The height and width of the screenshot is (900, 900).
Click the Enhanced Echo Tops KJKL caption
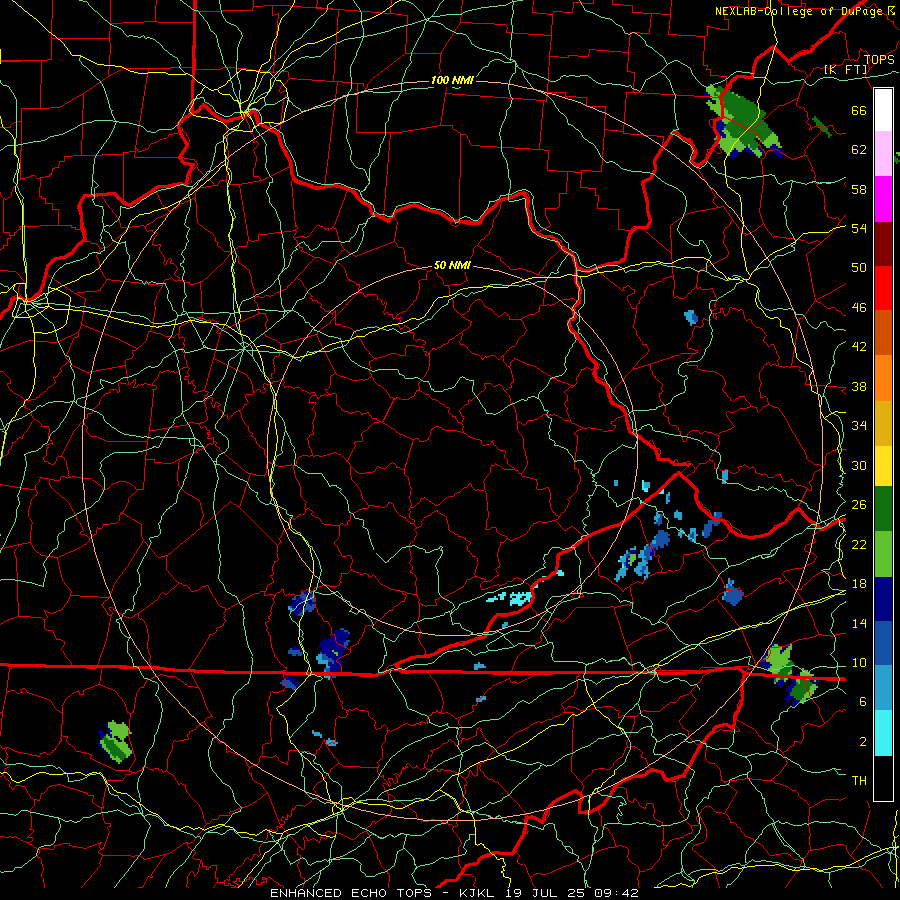[454, 893]
